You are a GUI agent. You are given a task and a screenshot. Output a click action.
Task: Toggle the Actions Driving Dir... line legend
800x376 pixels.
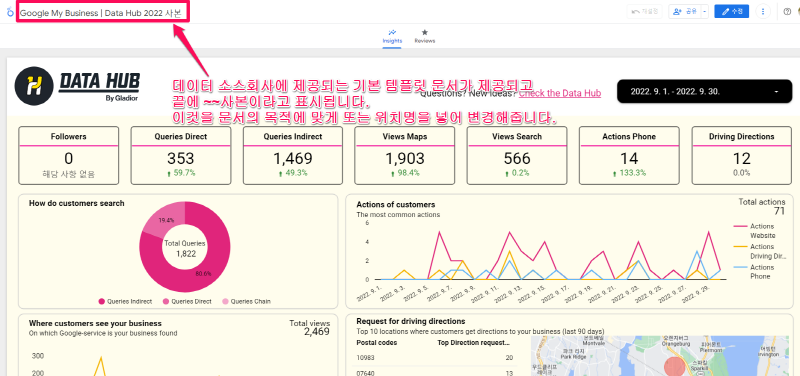[x=760, y=251]
